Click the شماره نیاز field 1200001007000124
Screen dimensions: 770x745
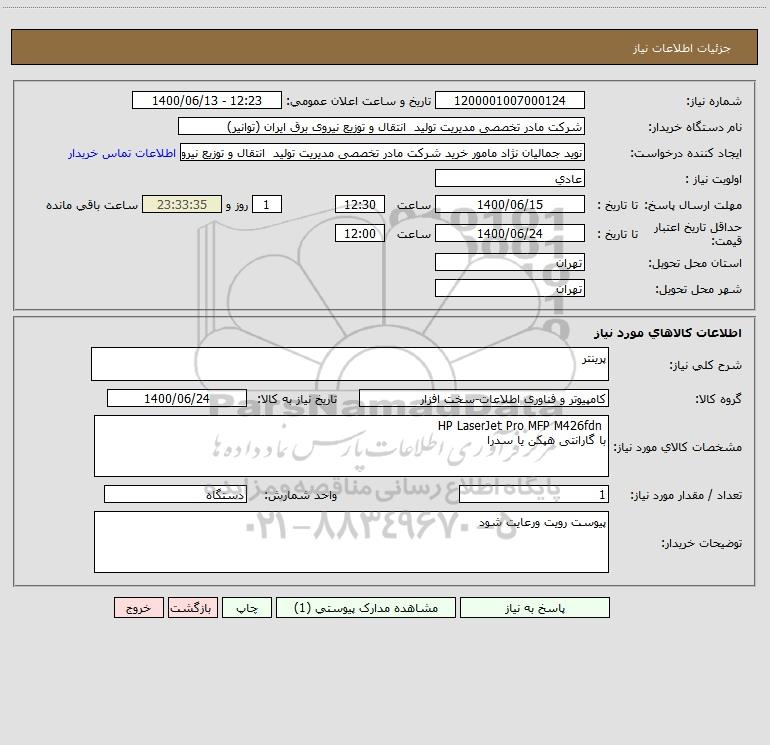[x=510, y=100]
